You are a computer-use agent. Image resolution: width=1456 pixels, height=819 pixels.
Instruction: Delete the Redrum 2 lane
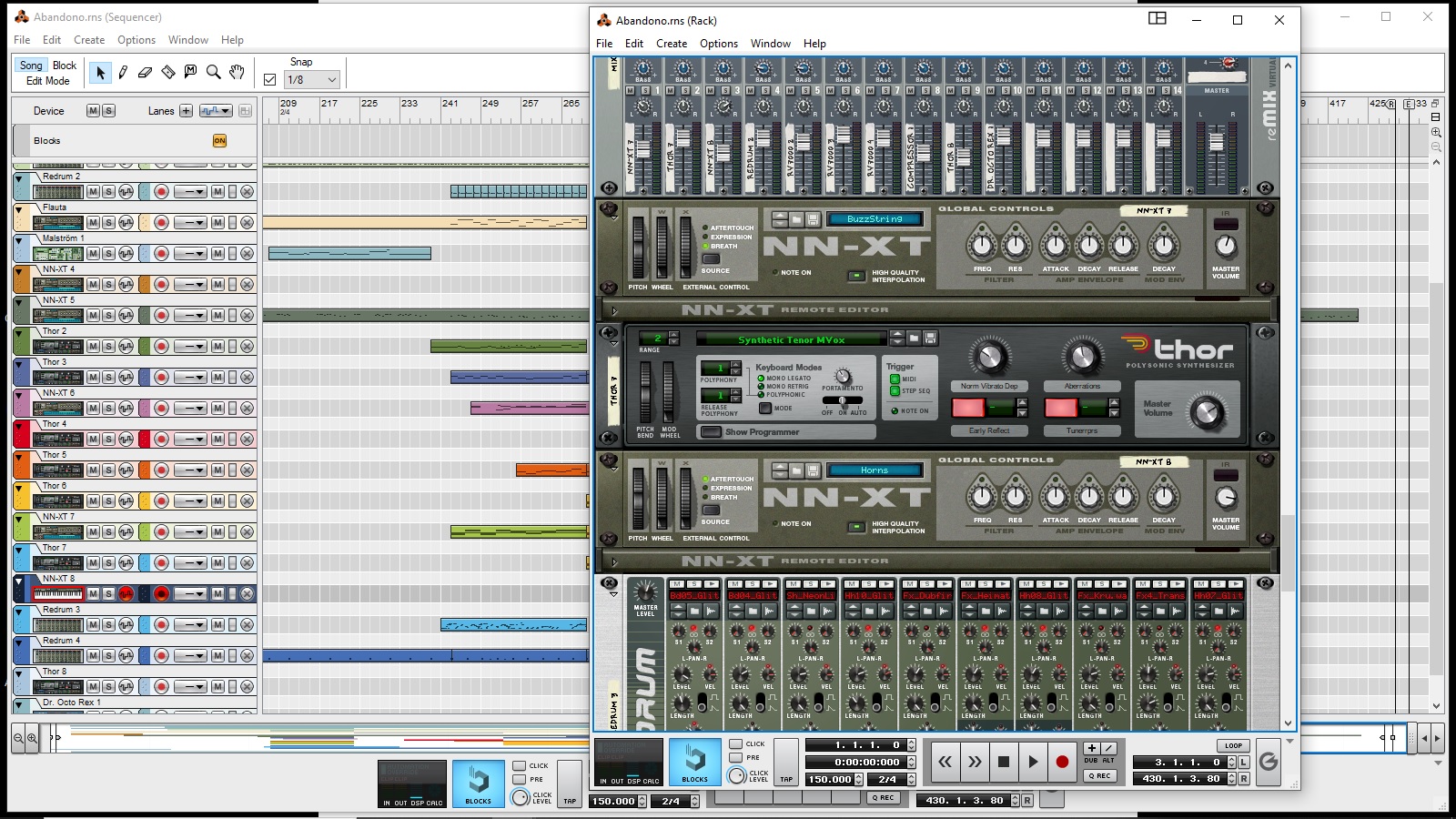click(x=247, y=192)
